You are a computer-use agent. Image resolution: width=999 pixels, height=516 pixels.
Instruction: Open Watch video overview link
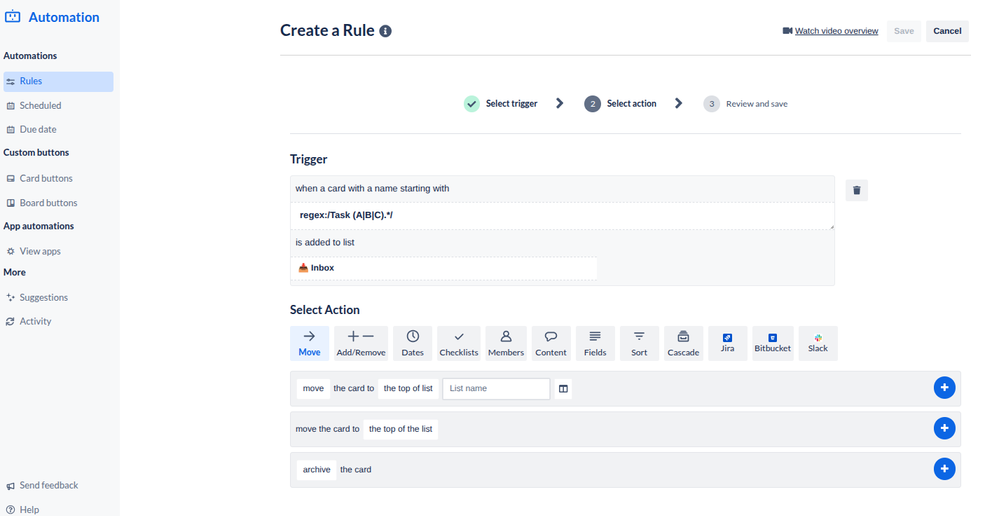click(x=836, y=31)
